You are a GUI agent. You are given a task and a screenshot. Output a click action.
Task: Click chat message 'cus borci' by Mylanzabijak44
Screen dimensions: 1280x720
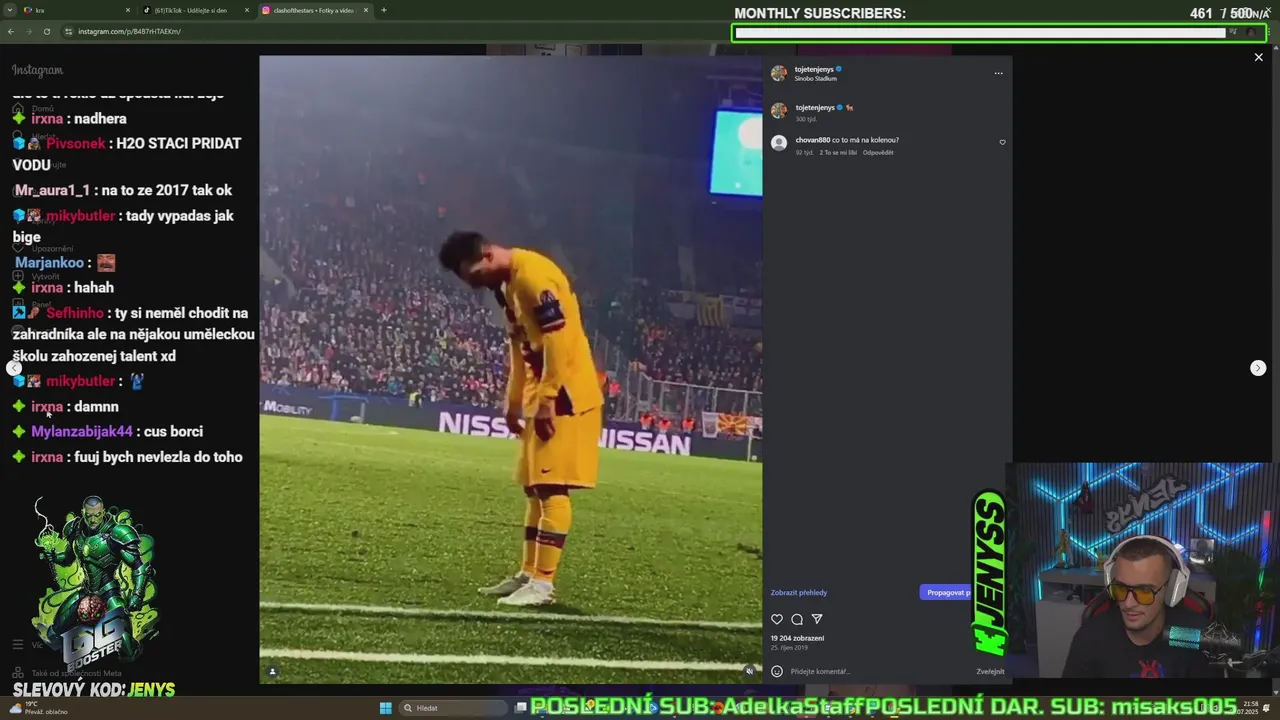(173, 432)
